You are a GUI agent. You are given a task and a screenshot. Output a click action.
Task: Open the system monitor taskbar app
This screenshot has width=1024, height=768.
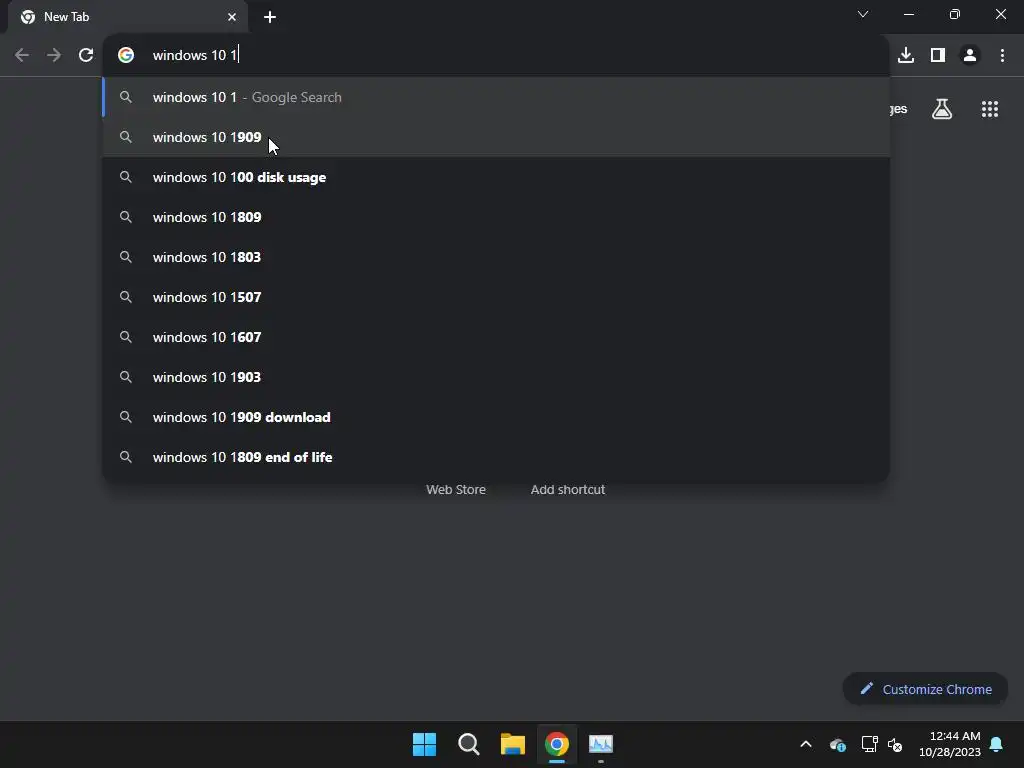pyautogui.click(x=601, y=744)
